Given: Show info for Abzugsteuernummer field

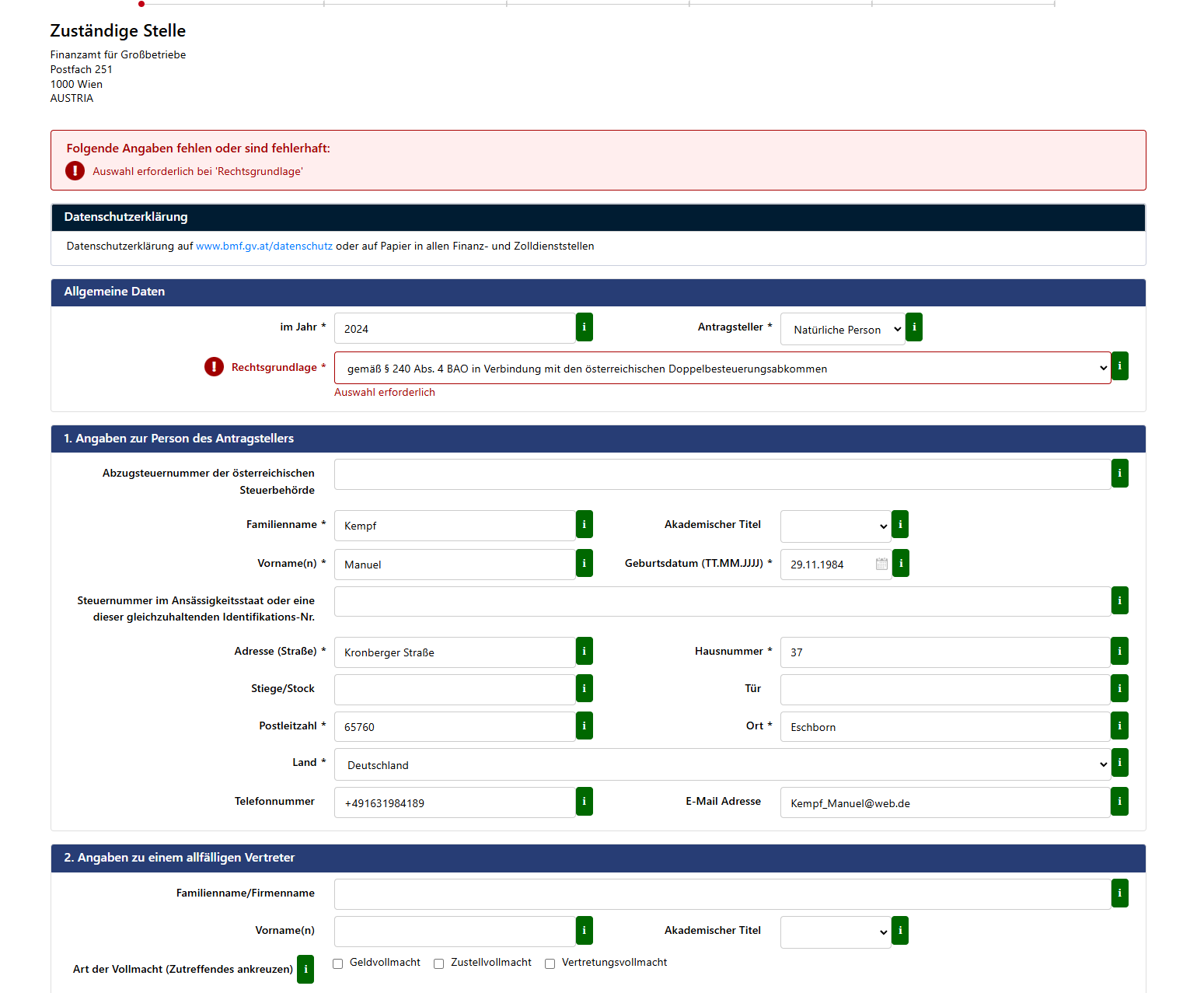Looking at the screenshot, I should (1119, 473).
